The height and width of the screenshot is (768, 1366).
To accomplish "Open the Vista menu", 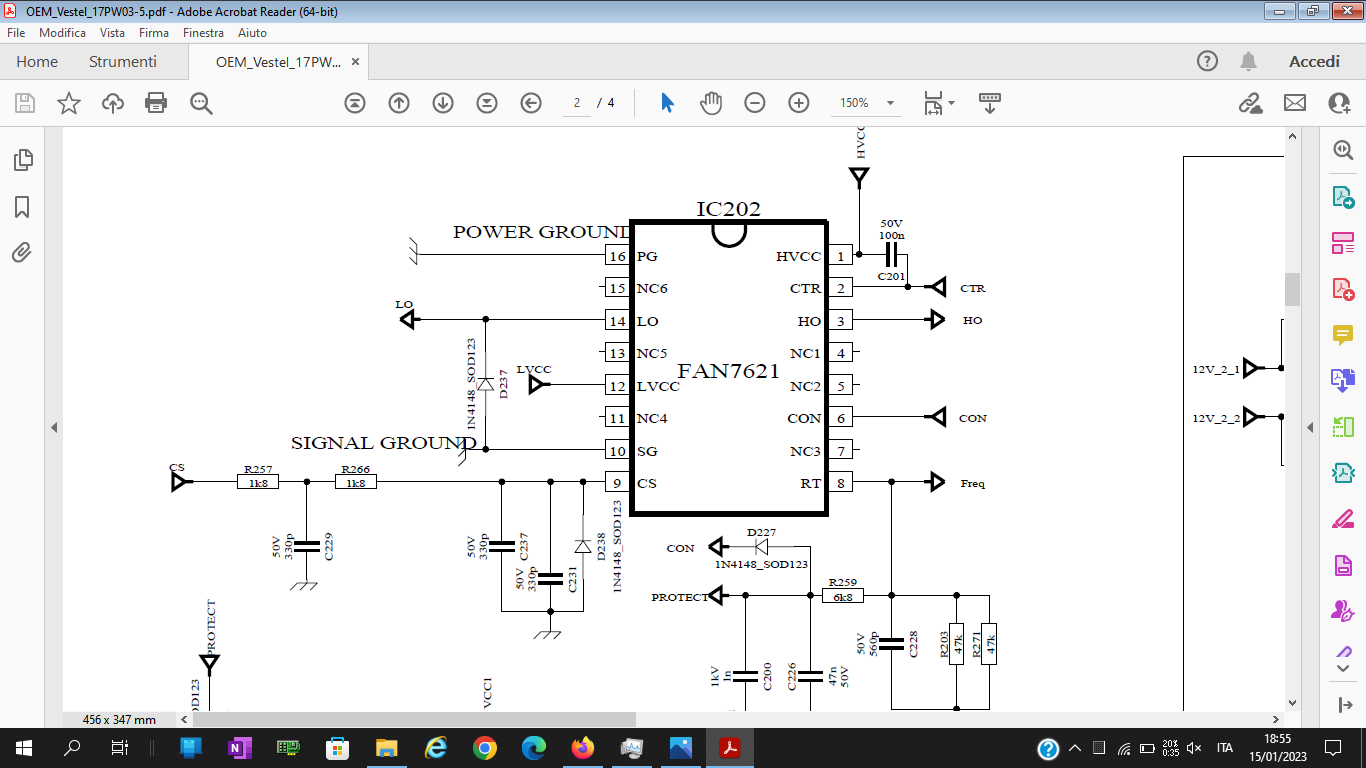I will (112, 33).
